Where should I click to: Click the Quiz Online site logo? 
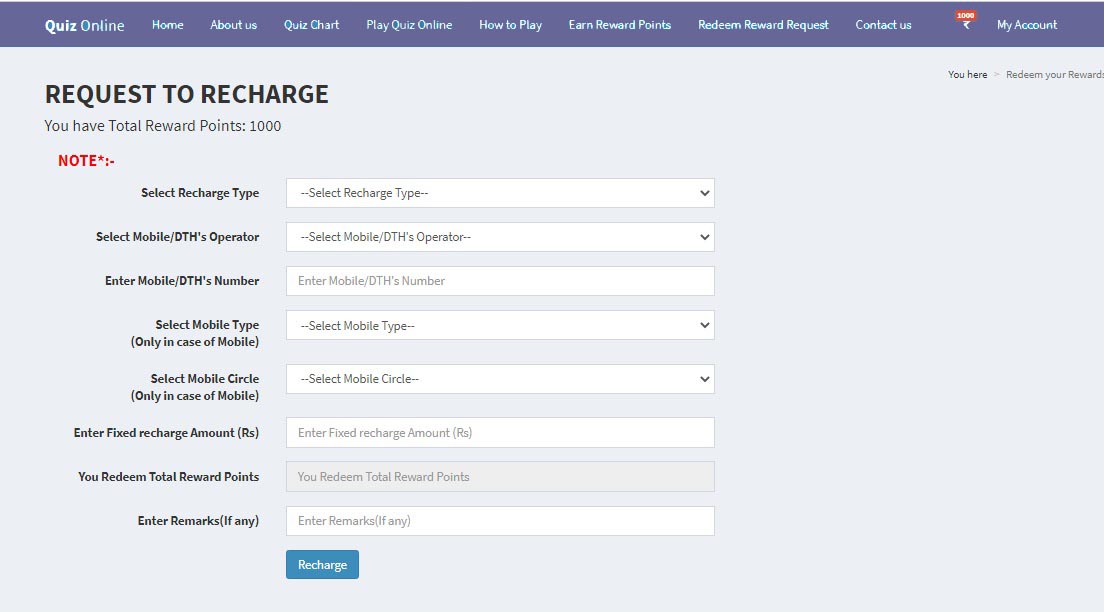pyautogui.click(x=85, y=26)
